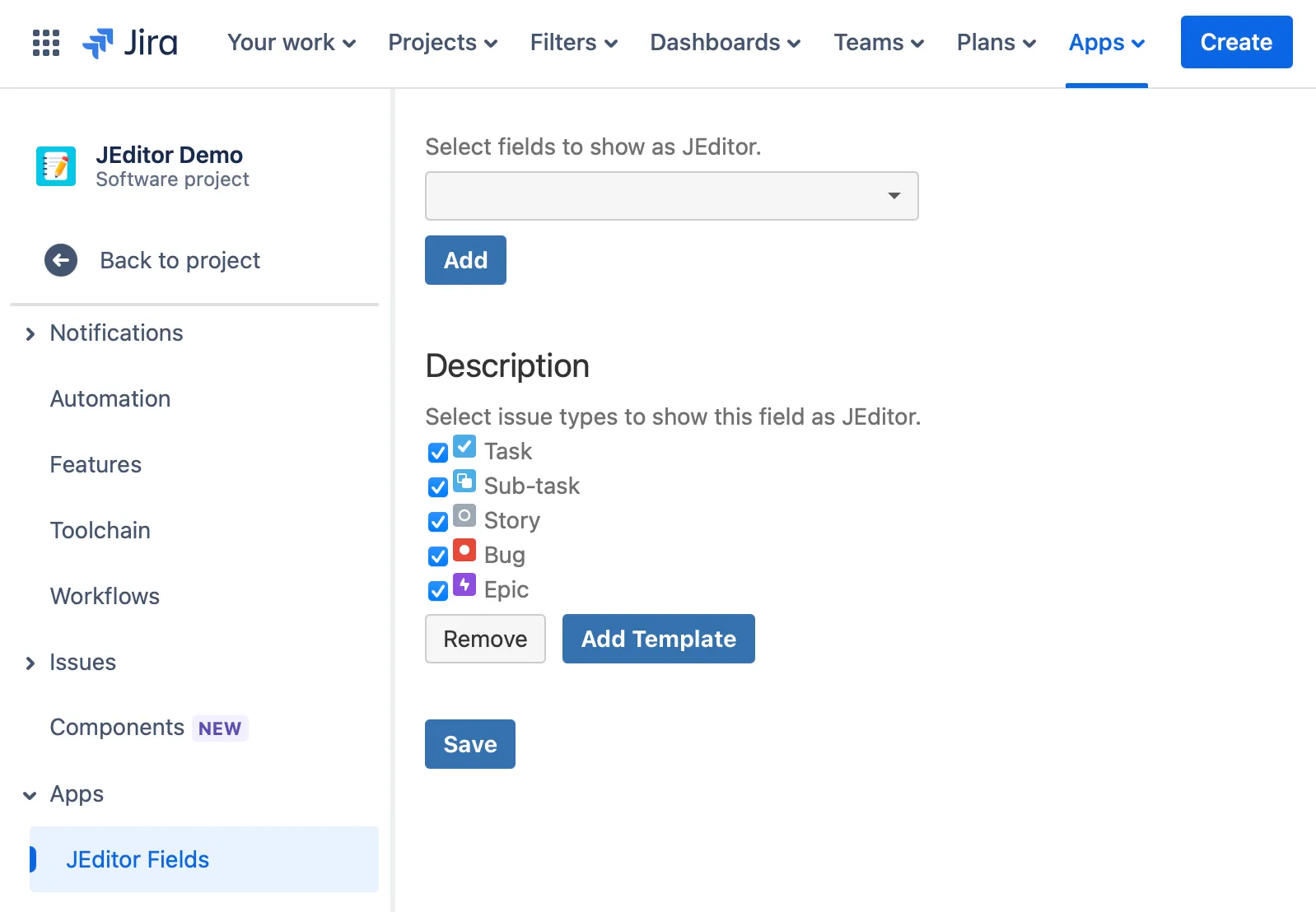Click the Software project subtitle

pos(172,179)
